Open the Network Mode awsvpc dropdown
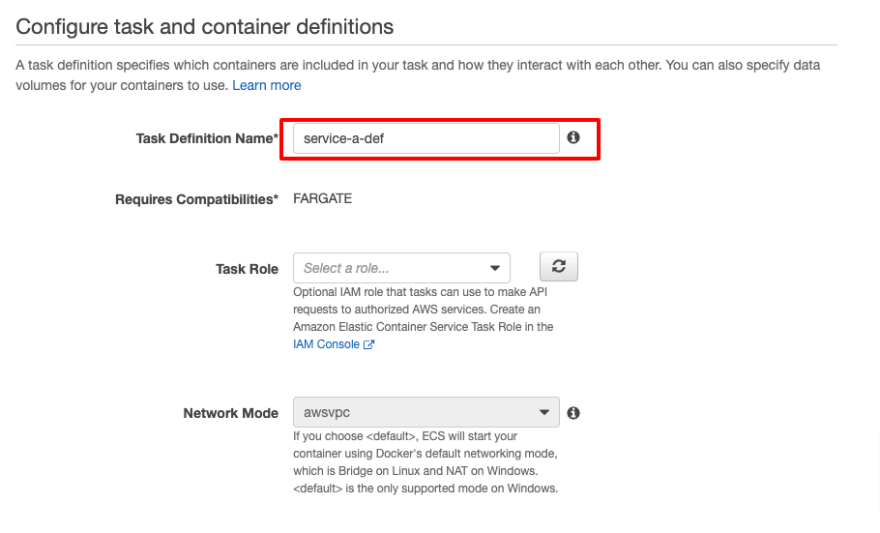 tap(426, 412)
